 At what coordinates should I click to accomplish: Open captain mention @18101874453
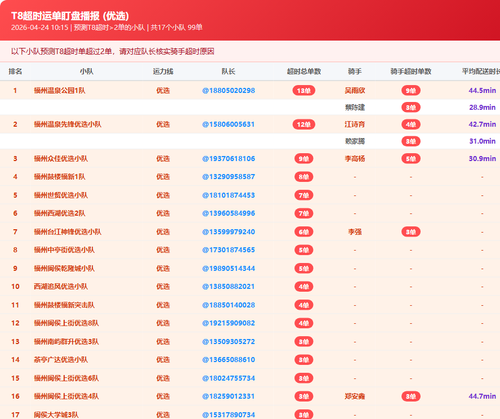[x=228, y=195]
